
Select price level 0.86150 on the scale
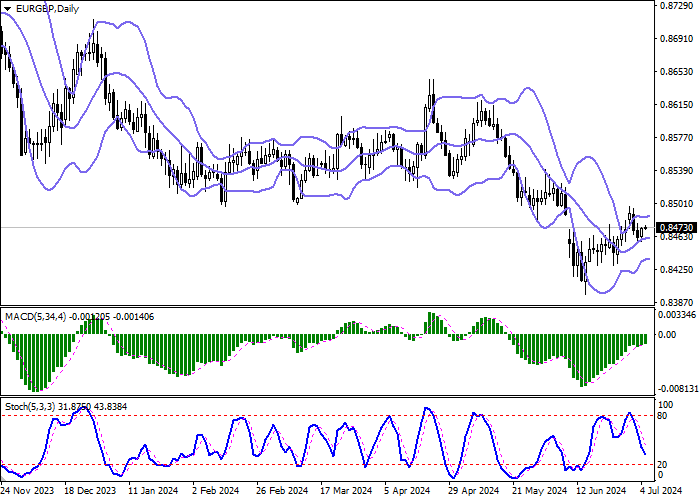pyautogui.click(x=676, y=104)
